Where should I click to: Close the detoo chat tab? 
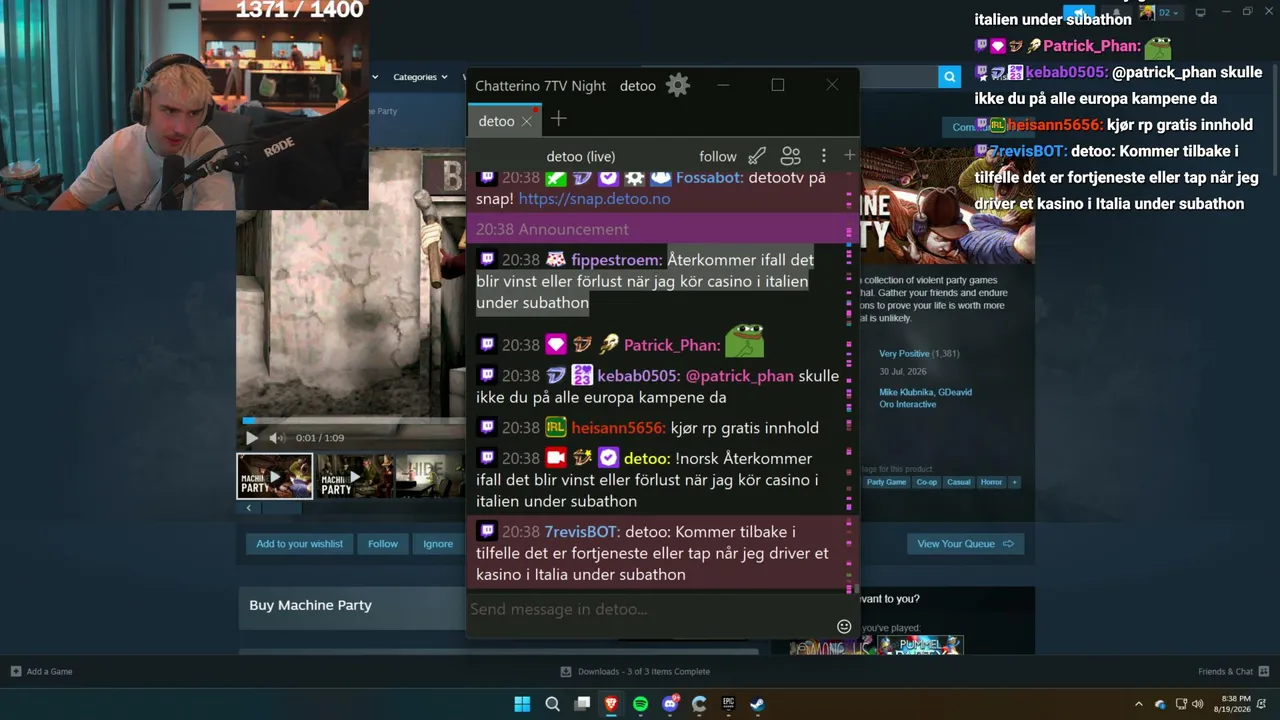coord(526,122)
